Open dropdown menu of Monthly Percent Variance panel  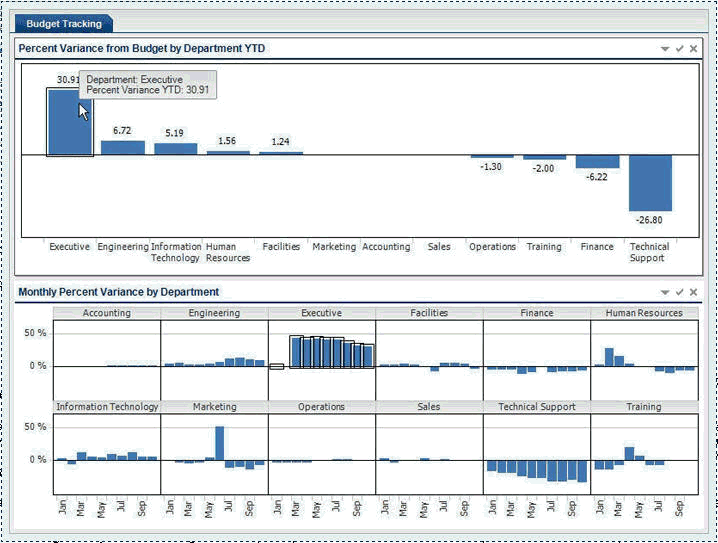click(x=665, y=292)
